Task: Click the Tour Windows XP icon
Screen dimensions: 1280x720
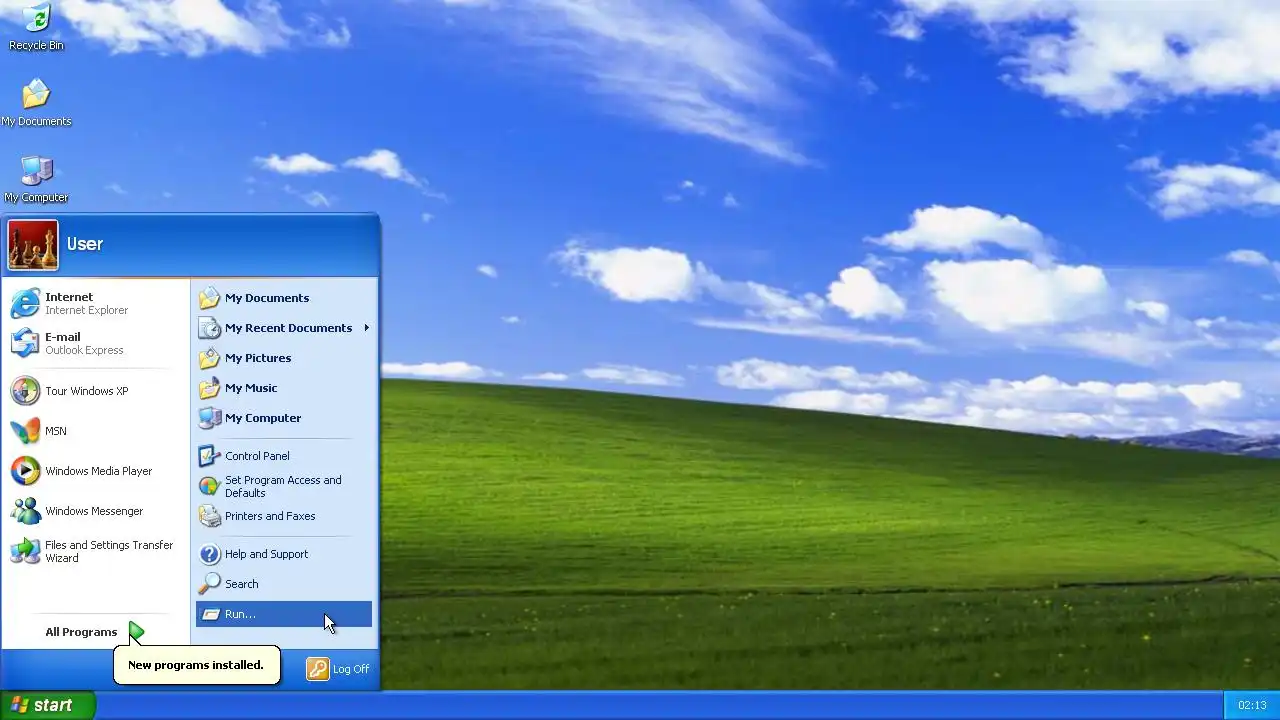Action: (x=25, y=391)
